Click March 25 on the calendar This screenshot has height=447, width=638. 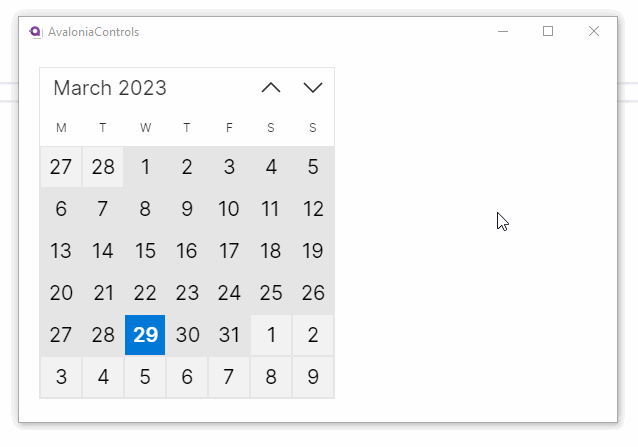271,293
